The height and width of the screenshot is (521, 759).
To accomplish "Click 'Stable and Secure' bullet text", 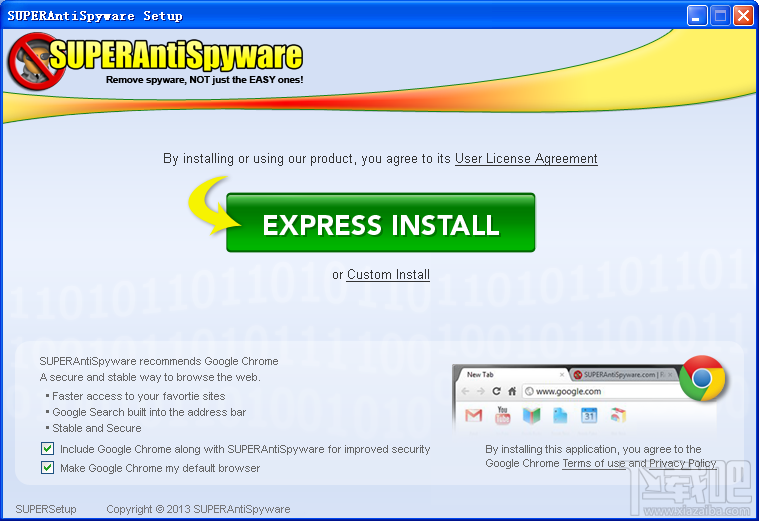I will pos(97,428).
